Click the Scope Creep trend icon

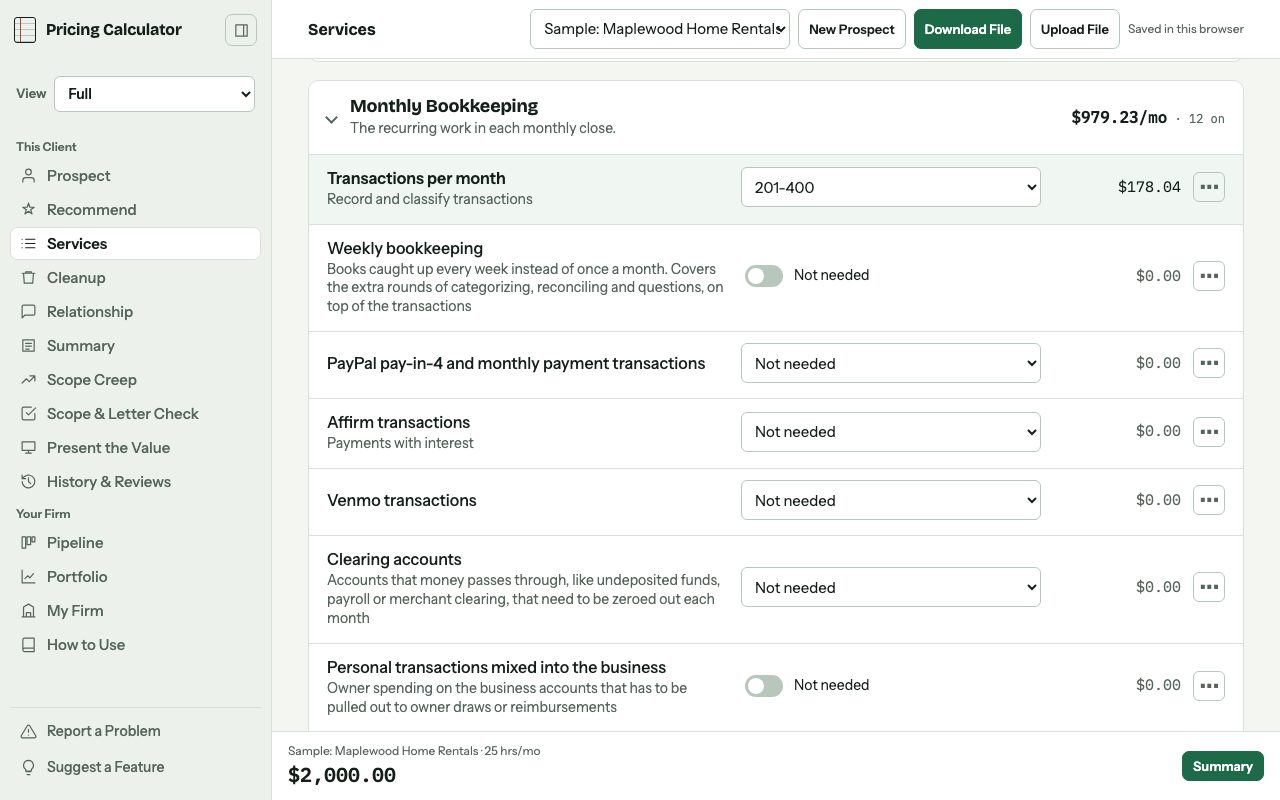pos(29,380)
